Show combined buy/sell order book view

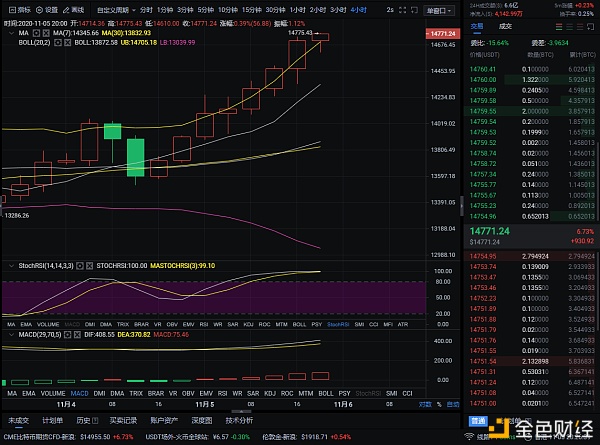click(559, 26)
